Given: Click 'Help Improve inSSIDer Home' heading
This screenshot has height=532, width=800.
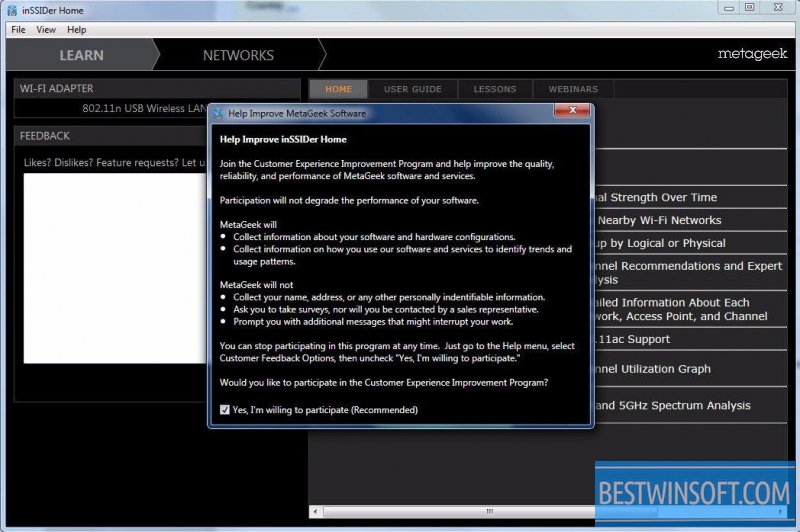Looking at the screenshot, I should click(283, 139).
